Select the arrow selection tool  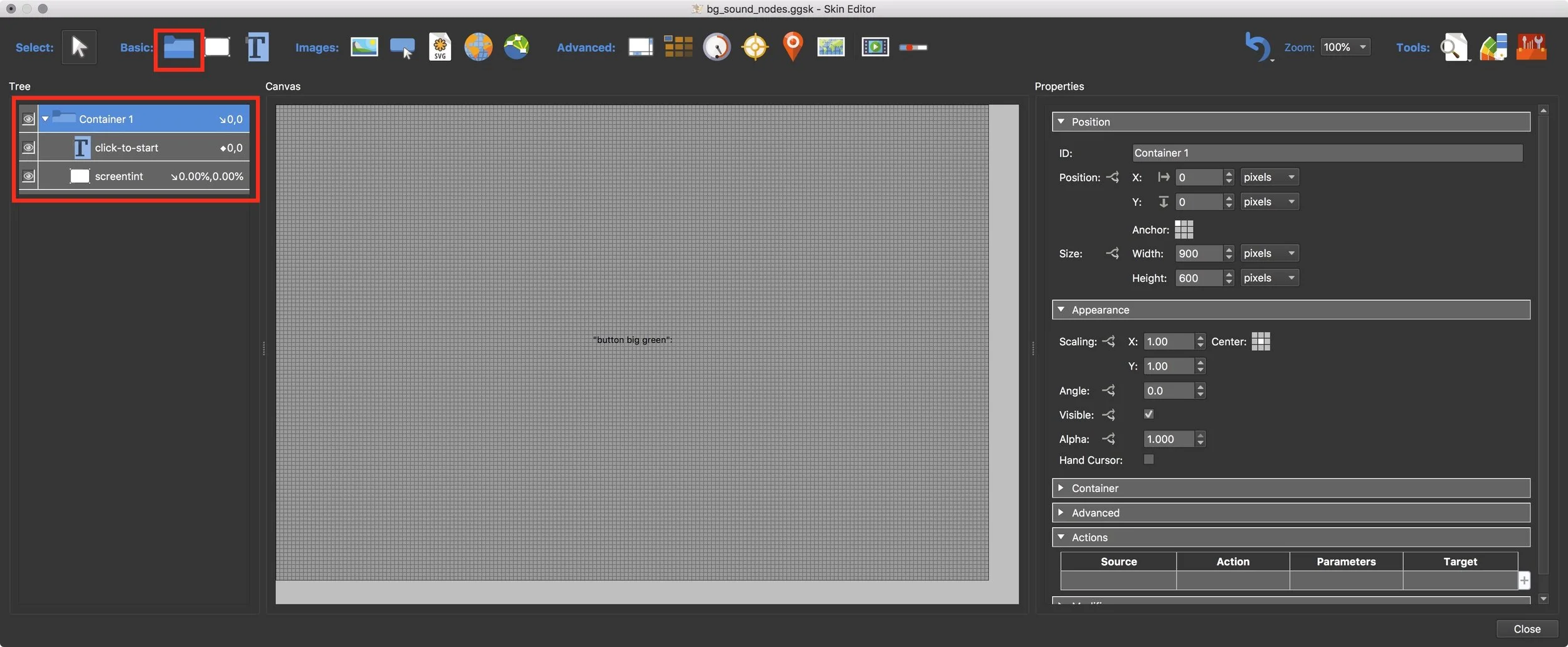point(79,47)
